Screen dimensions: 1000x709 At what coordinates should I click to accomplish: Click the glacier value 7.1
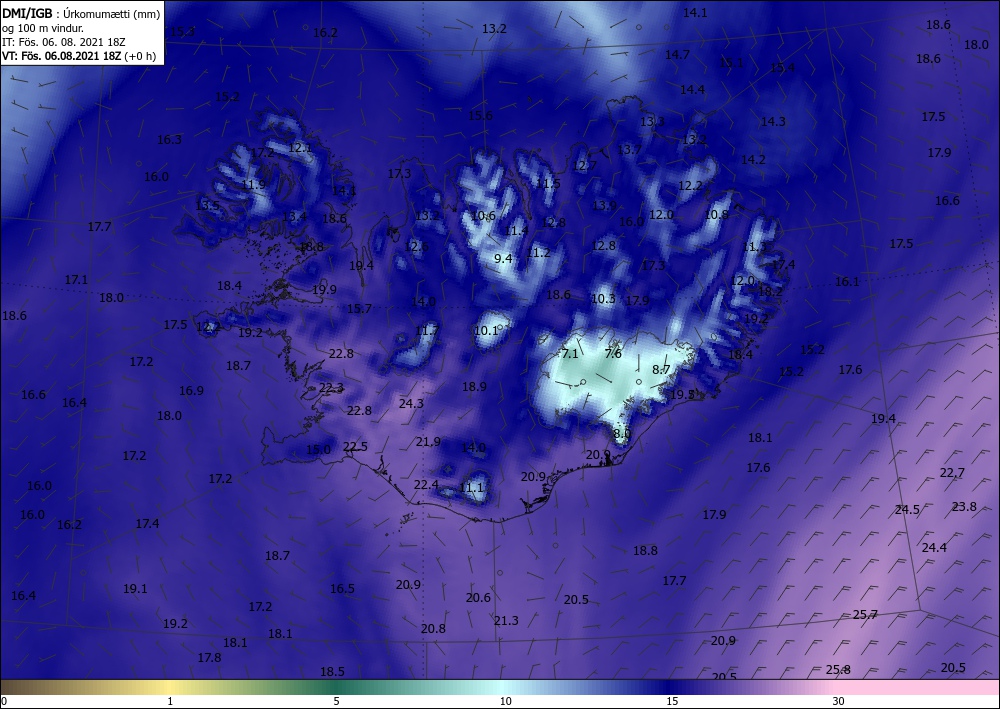click(x=569, y=353)
